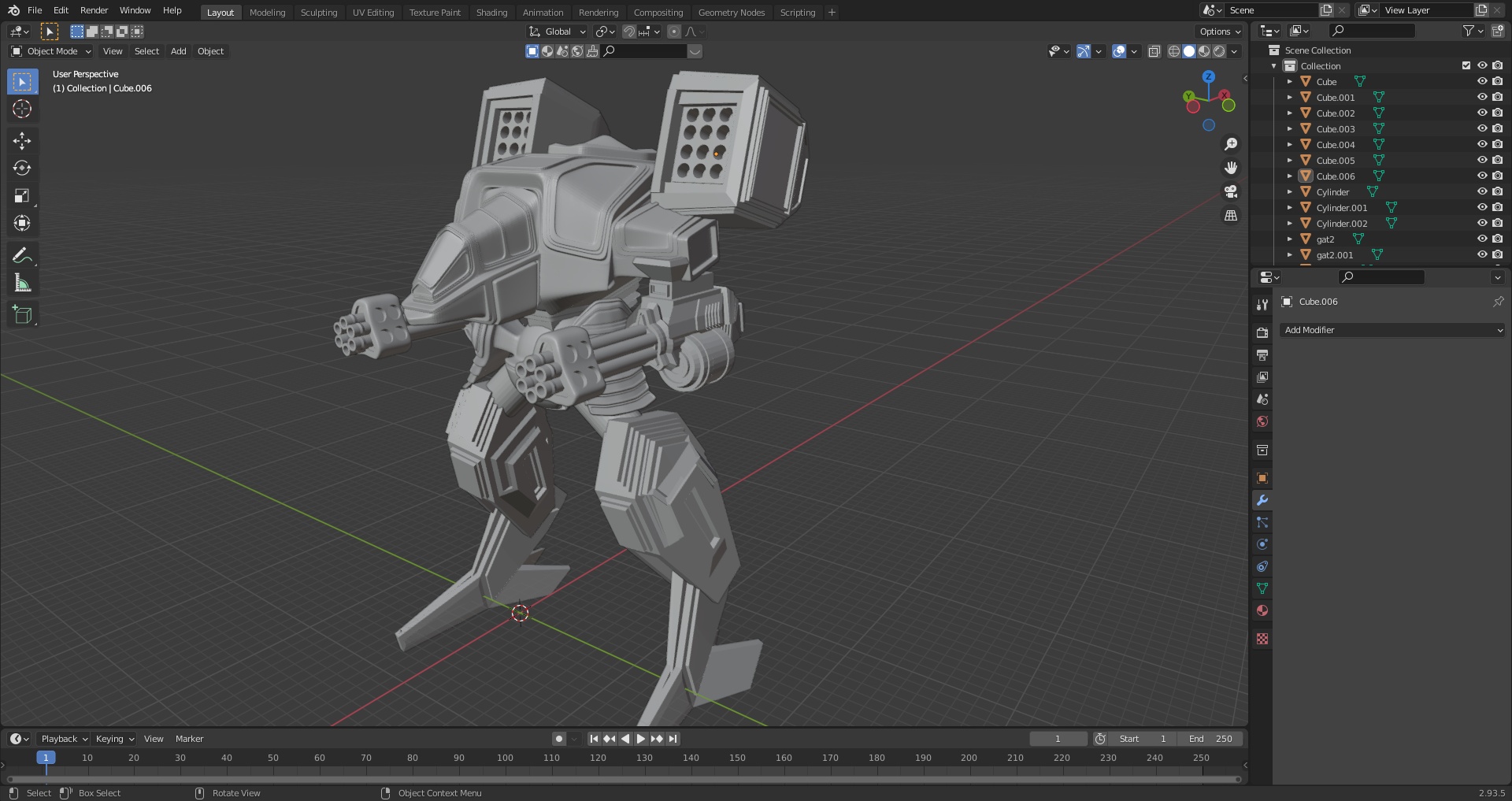Screen dimensions: 1512x801
Task: Open View Layer properties tab
Action: 1262,377
